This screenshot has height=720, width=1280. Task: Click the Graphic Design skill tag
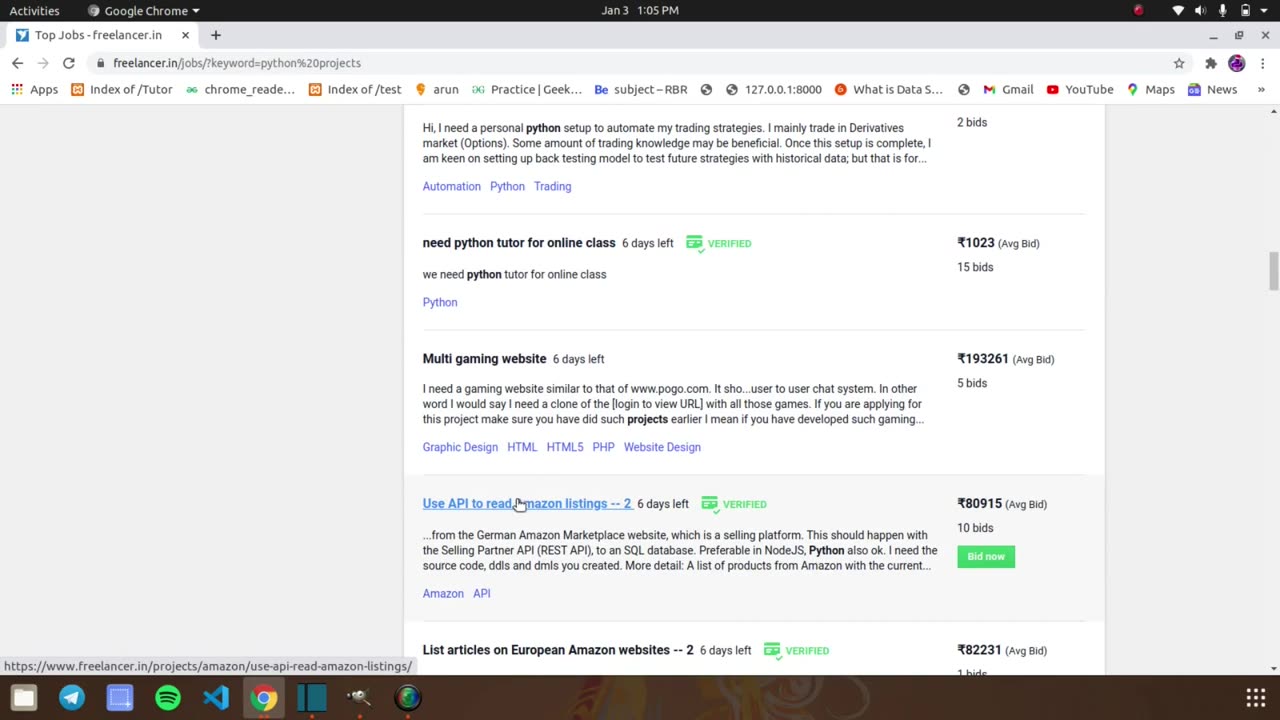coord(460,447)
